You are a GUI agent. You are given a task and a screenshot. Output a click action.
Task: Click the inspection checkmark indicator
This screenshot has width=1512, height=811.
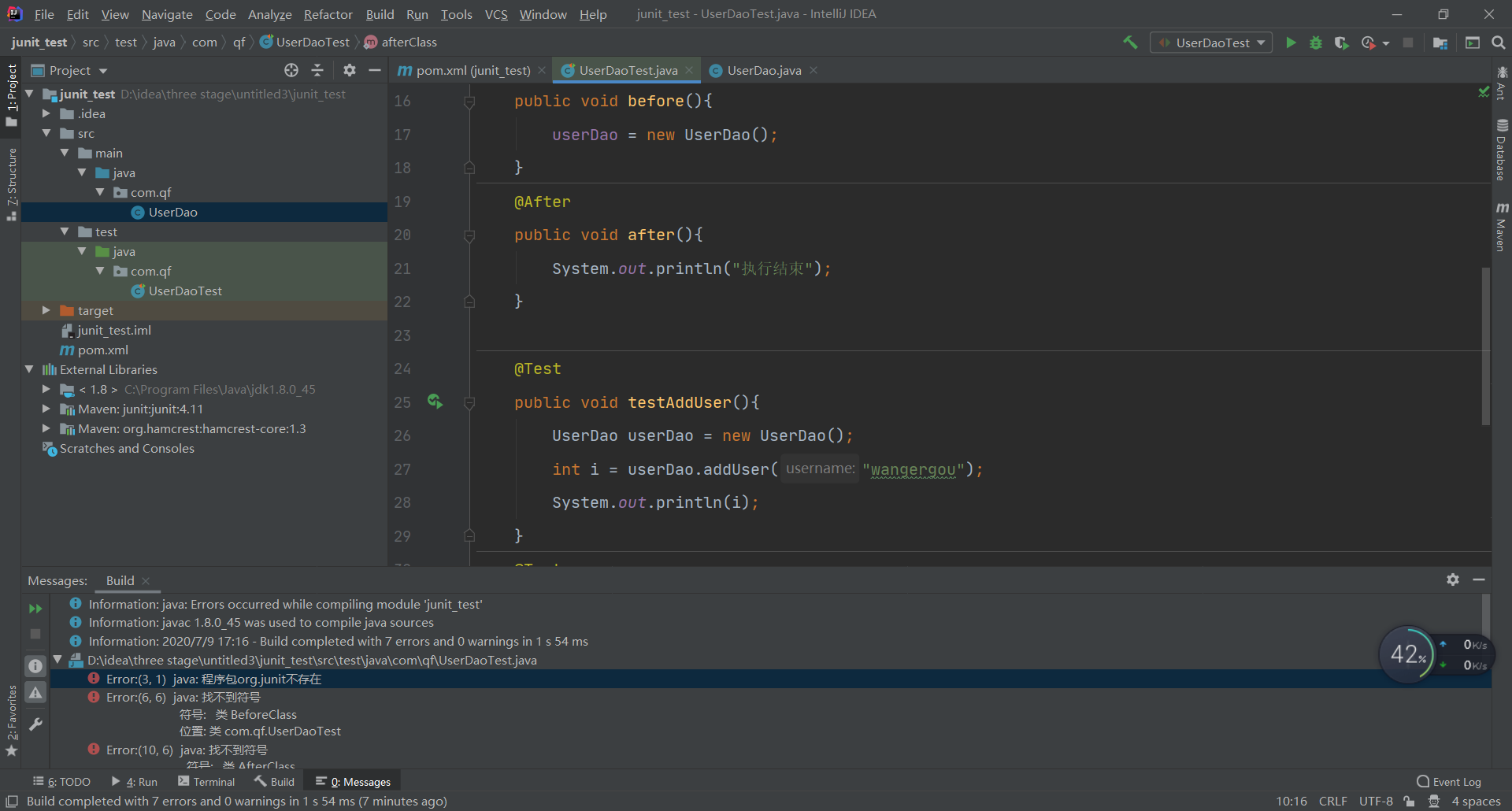pos(1484,92)
